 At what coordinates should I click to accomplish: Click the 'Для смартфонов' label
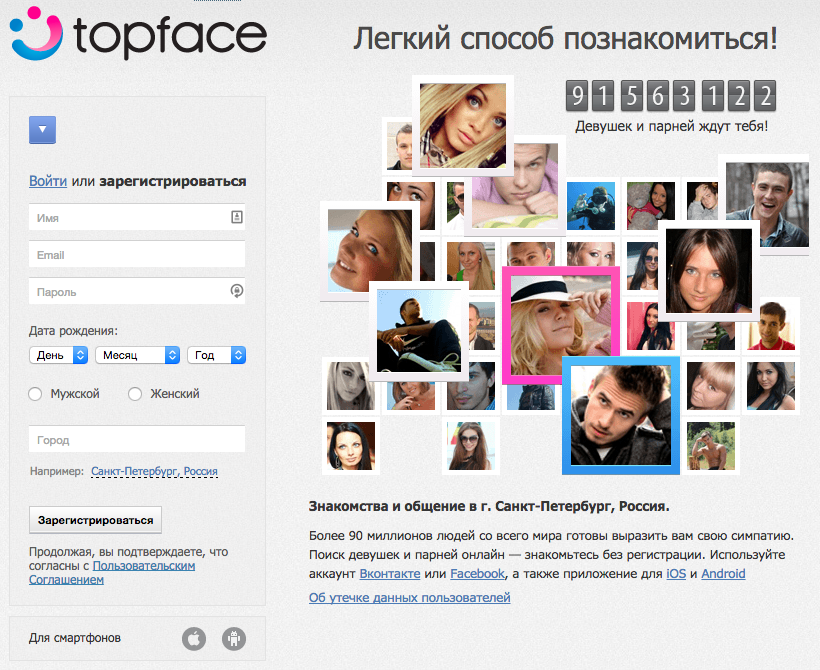point(75,638)
